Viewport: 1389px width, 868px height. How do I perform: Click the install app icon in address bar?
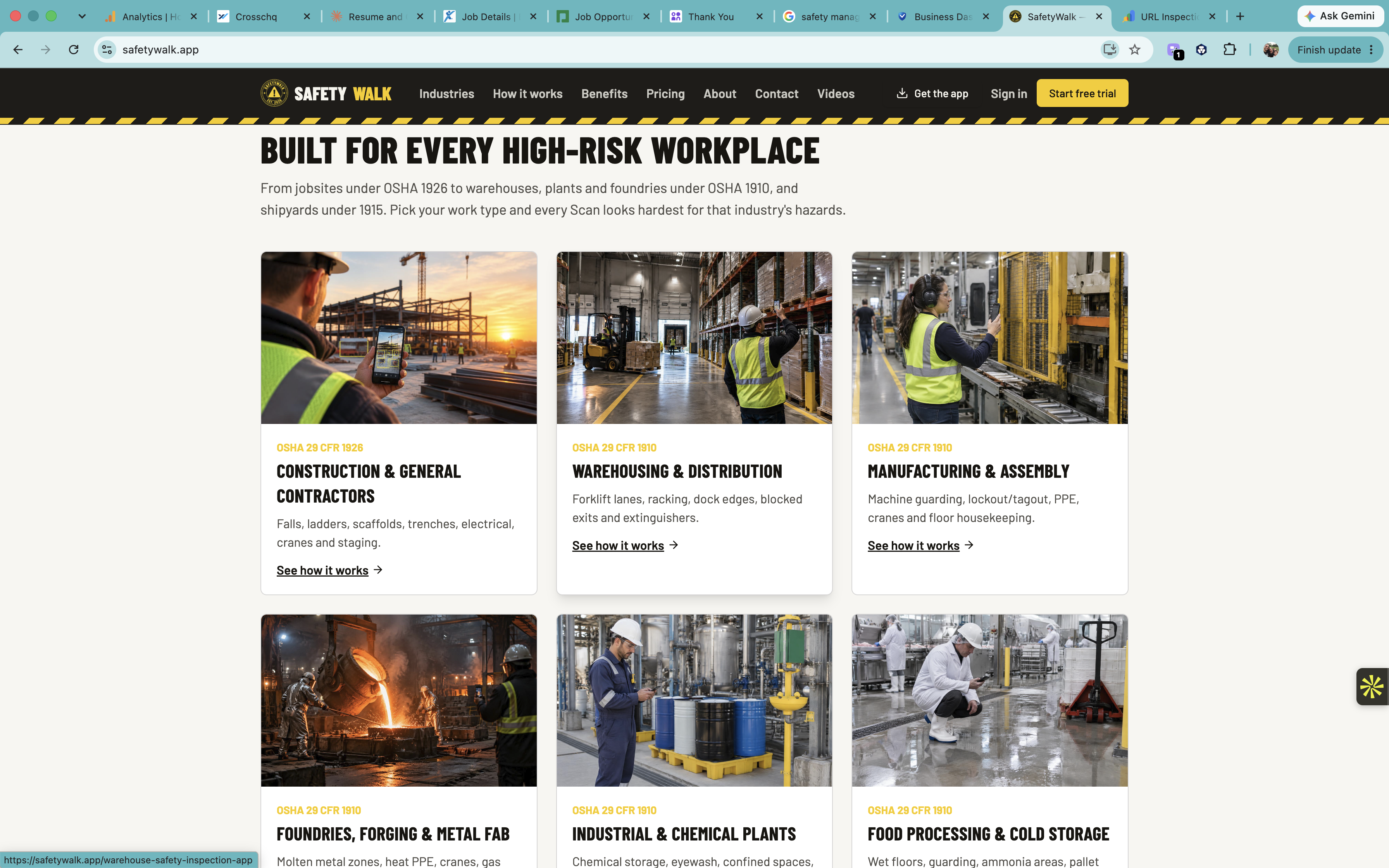(x=1110, y=50)
